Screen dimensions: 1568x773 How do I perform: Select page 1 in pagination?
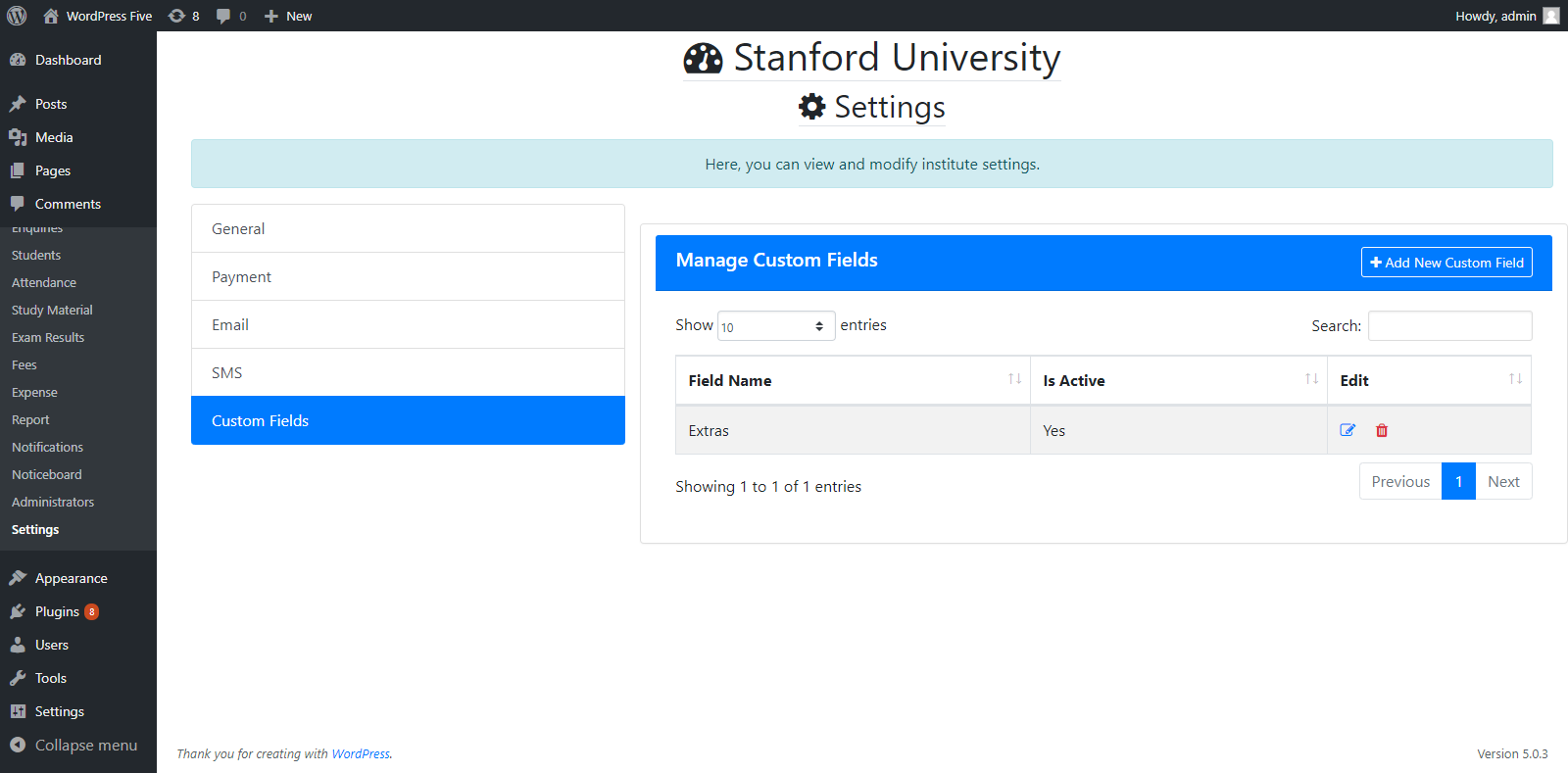pyautogui.click(x=1458, y=481)
